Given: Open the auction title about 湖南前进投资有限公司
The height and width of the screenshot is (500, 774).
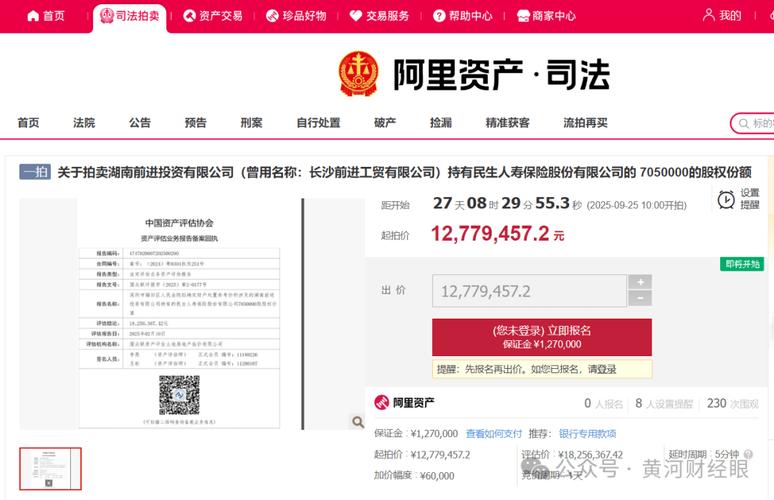Looking at the screenshot, I should click(x=405, y=172).
